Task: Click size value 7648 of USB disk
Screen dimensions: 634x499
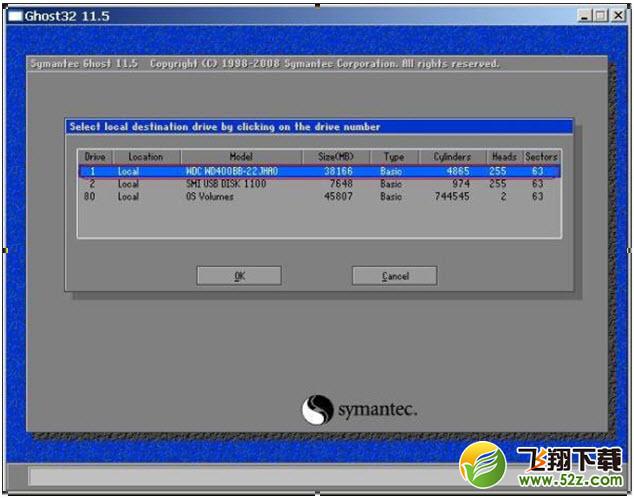Action: coord(341,184)
